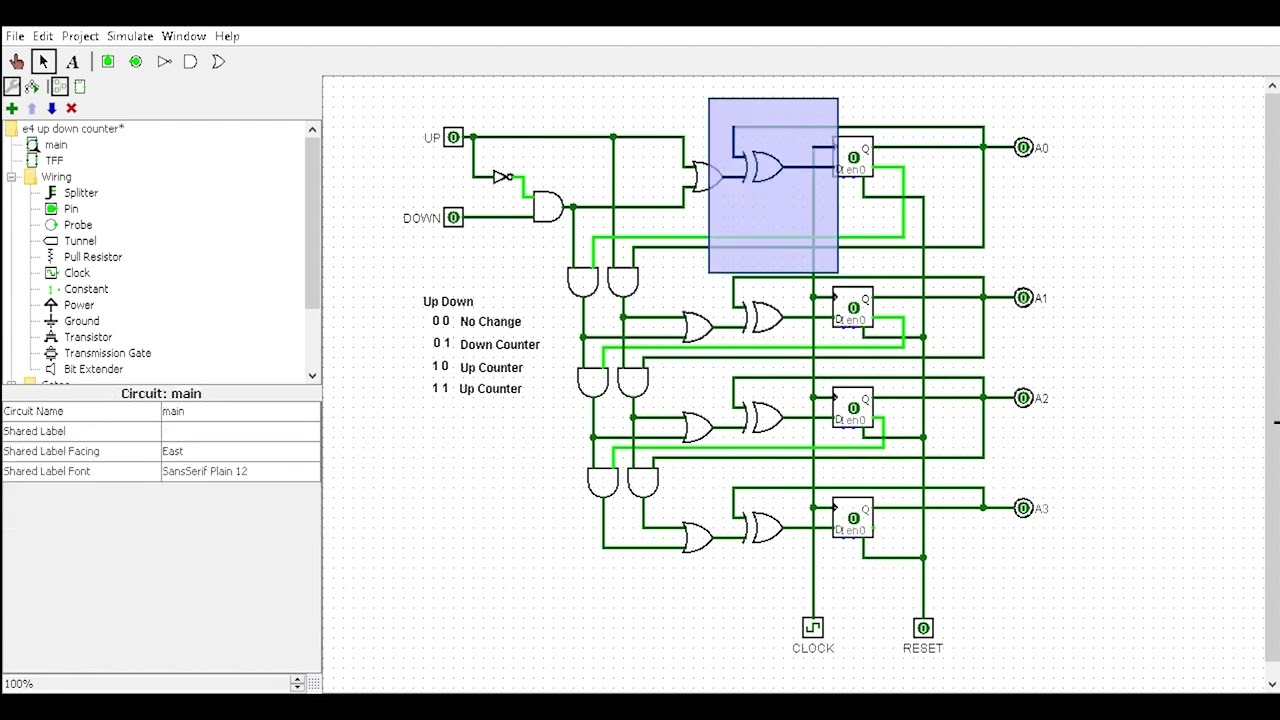
Task: Click the zoom percentage stepper arrows
Action: pos(296,684)
